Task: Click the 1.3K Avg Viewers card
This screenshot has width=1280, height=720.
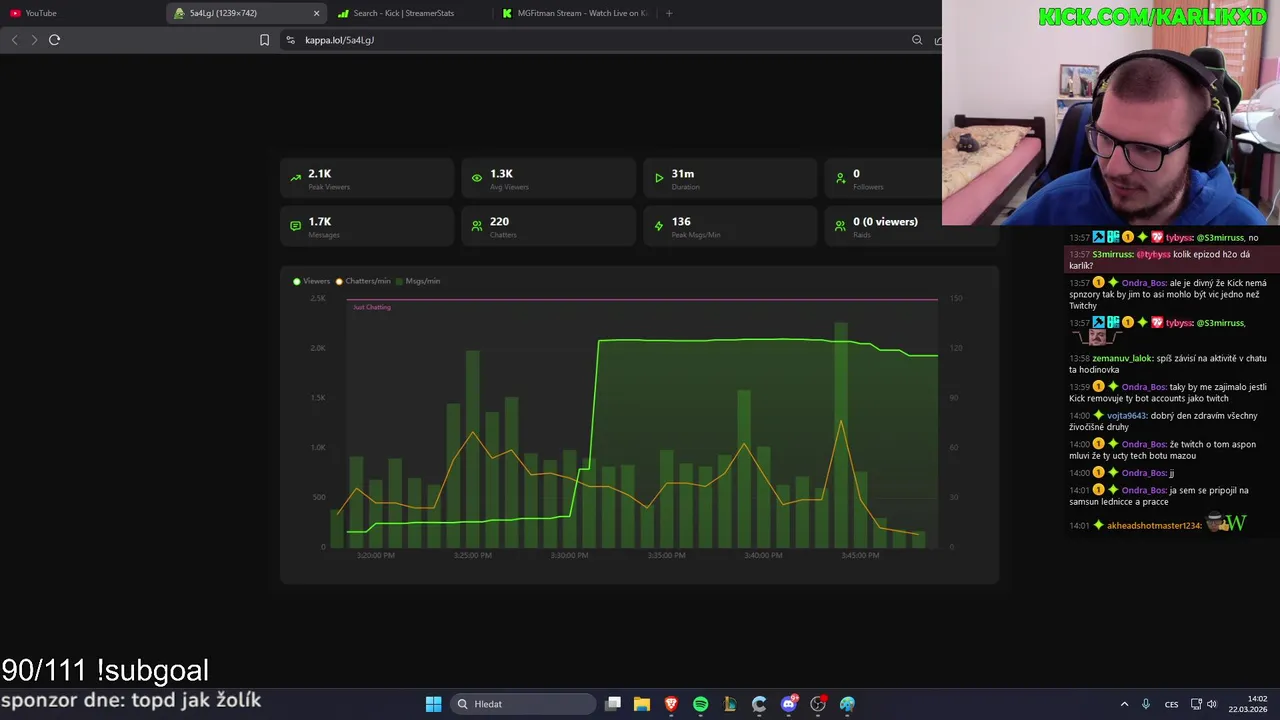Action: click(x=548, y=178)
